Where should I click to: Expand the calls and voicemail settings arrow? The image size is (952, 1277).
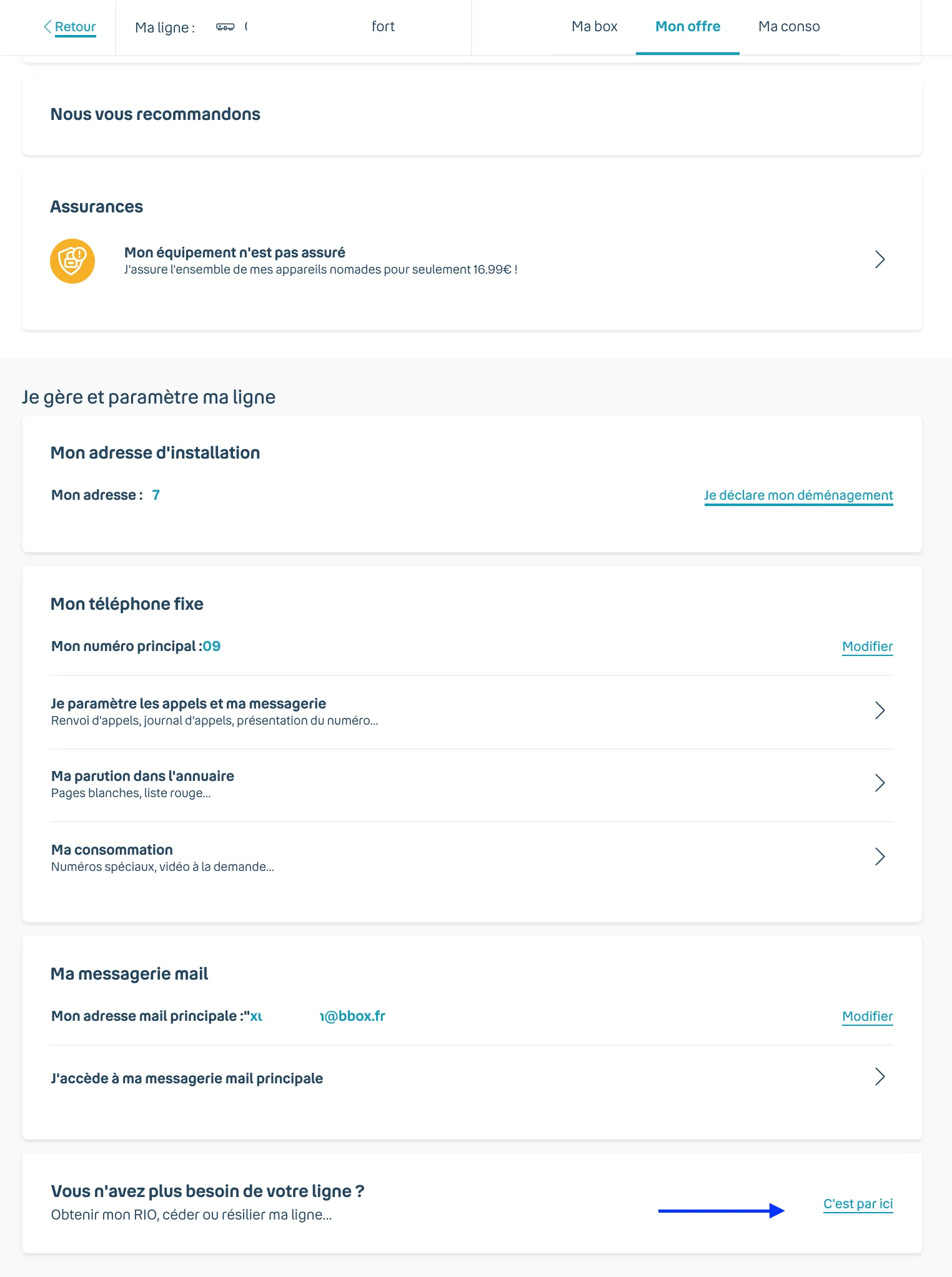click(880, 710)
